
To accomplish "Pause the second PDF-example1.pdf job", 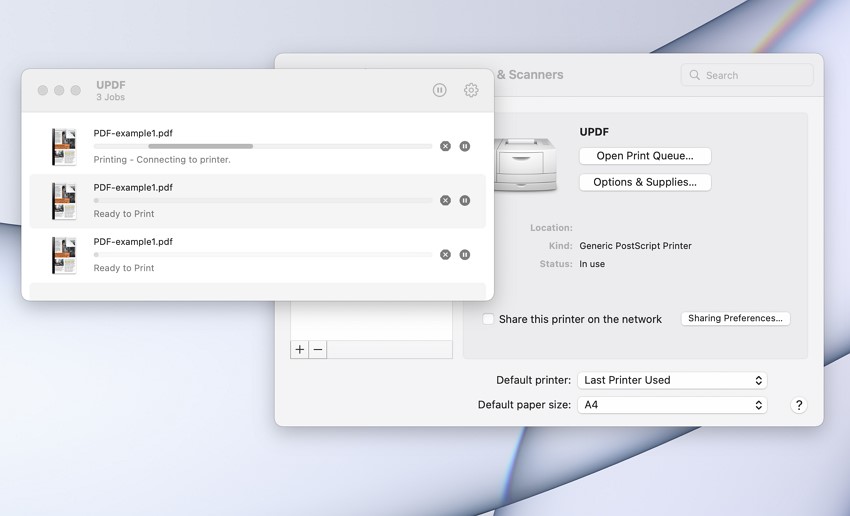I will [x=465, y=201].
